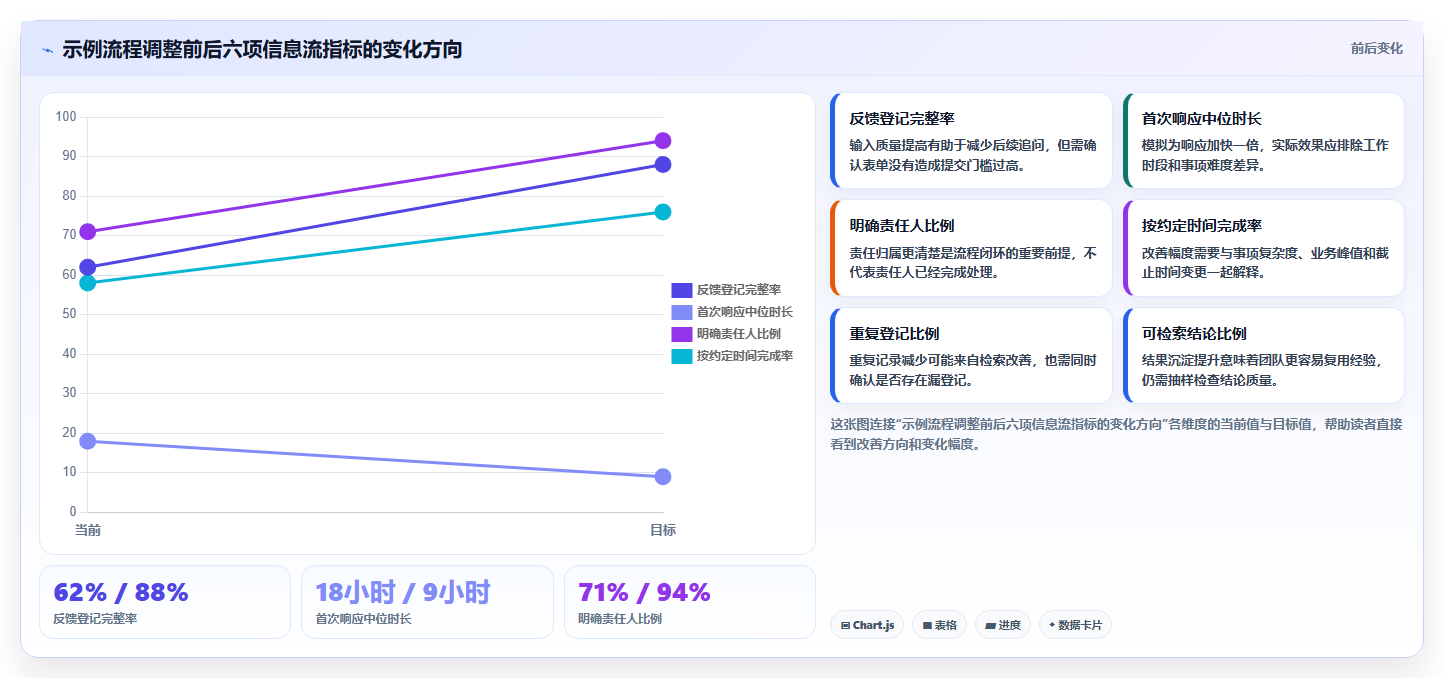Toggle the 明确责任人比例 legend color swatch

(x=681, y=334)
